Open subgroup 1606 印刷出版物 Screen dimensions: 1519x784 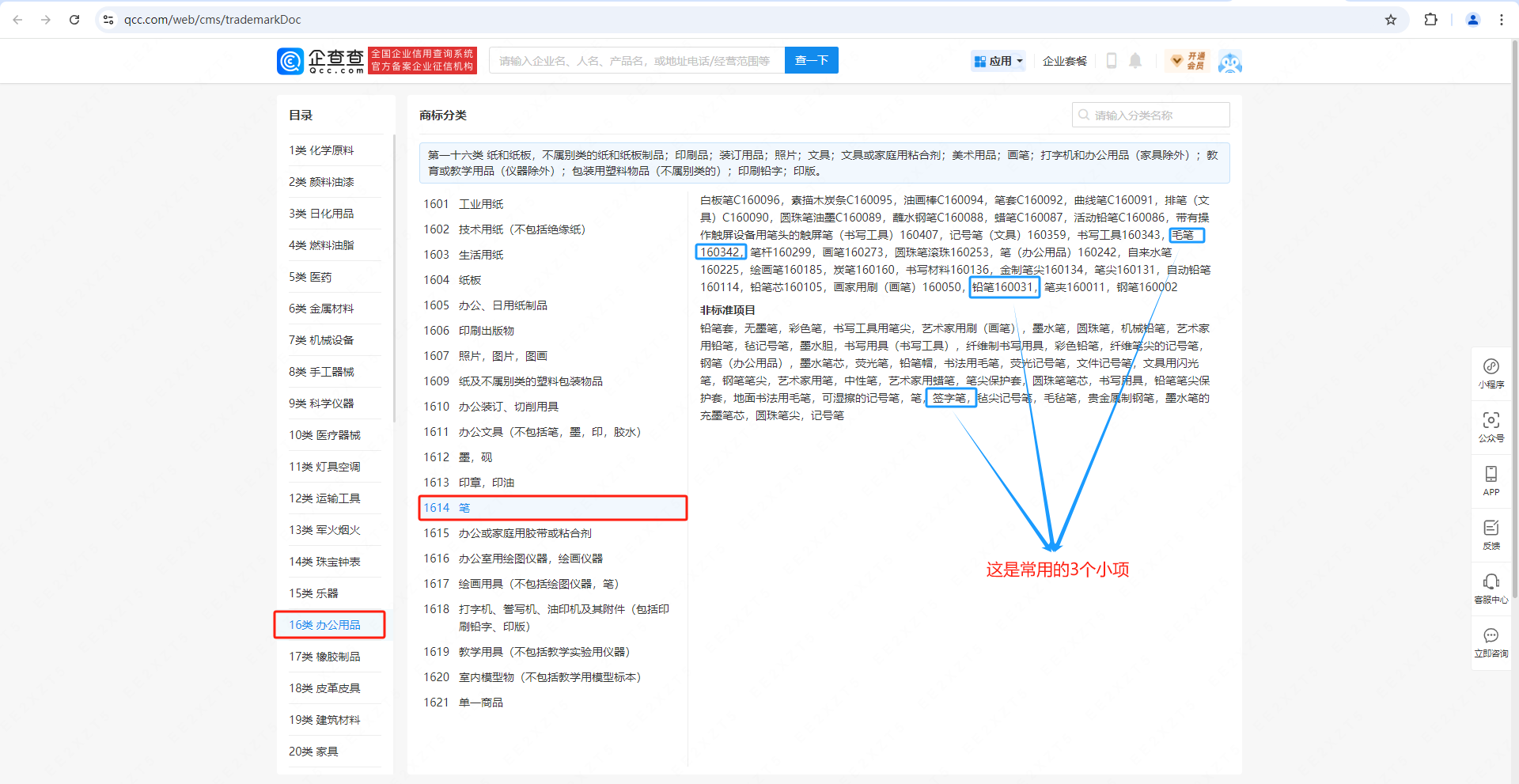(x=552, y=331)
